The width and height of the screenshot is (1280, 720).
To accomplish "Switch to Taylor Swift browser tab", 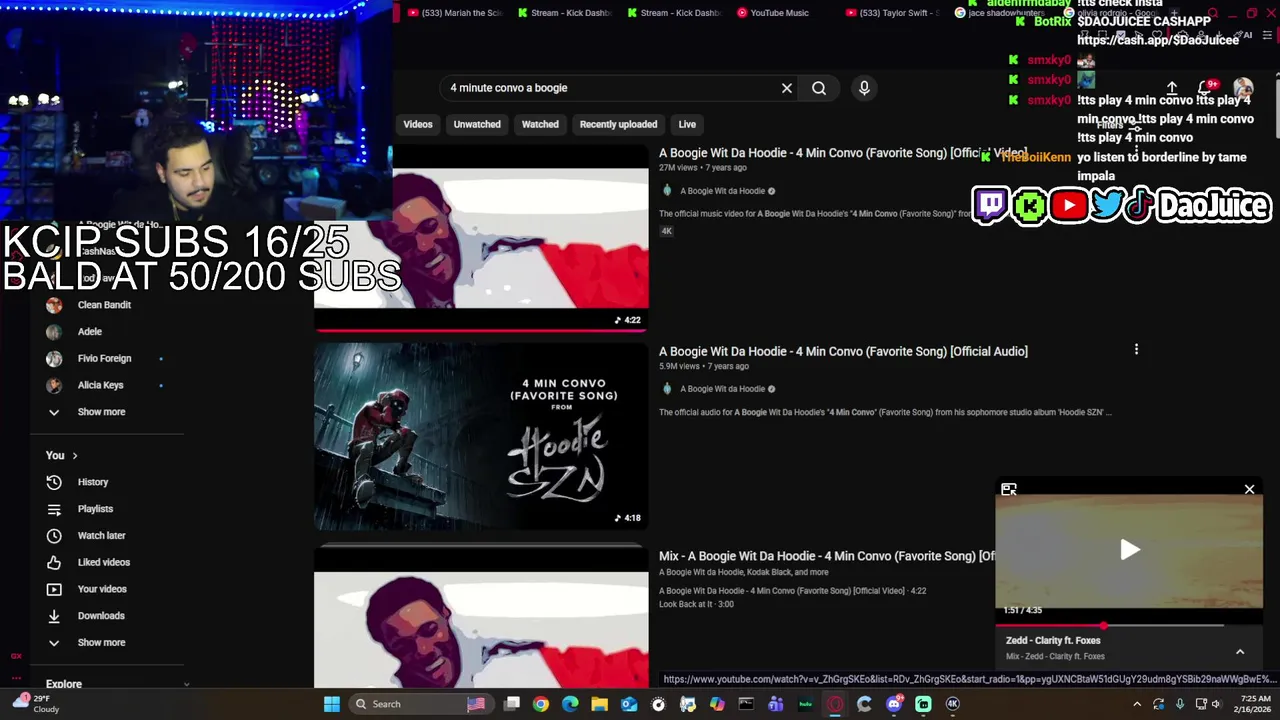I will point(892,13).
